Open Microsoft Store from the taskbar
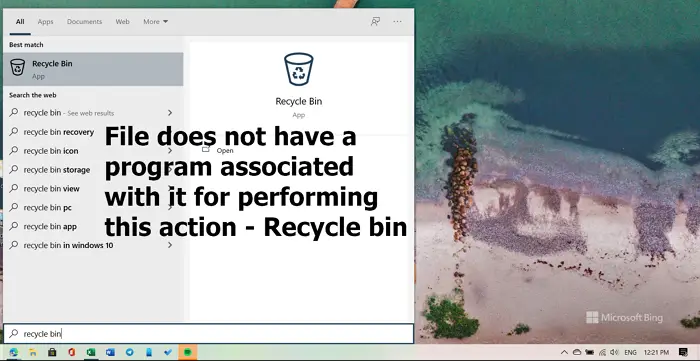 52,352
